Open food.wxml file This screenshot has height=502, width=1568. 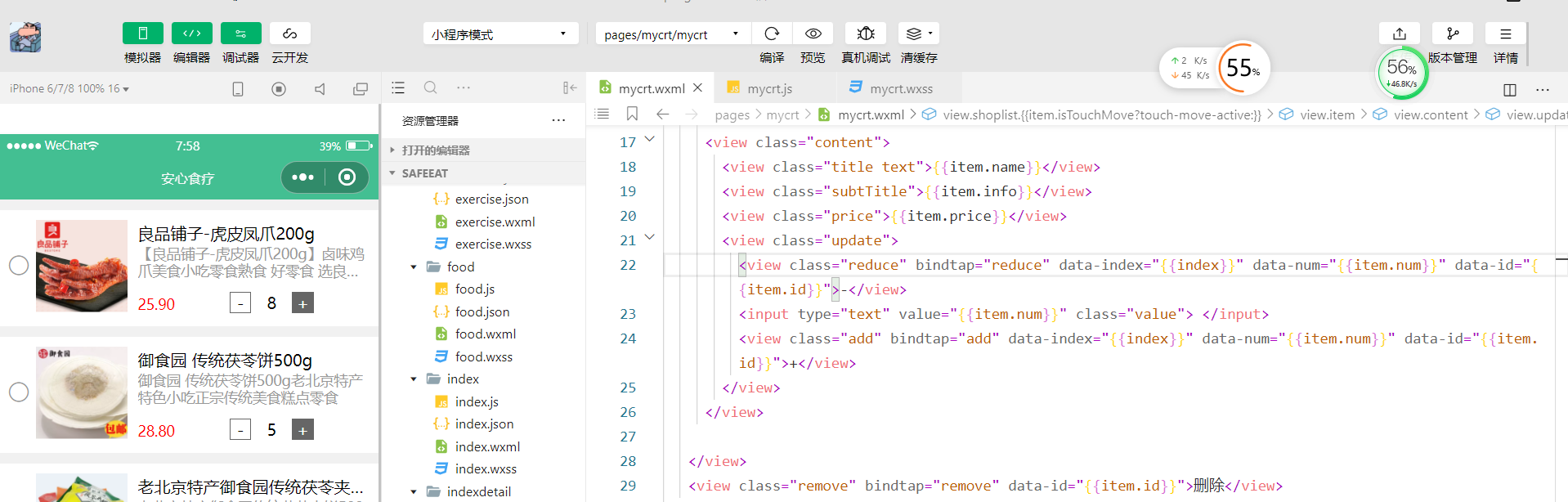point(484,334)
